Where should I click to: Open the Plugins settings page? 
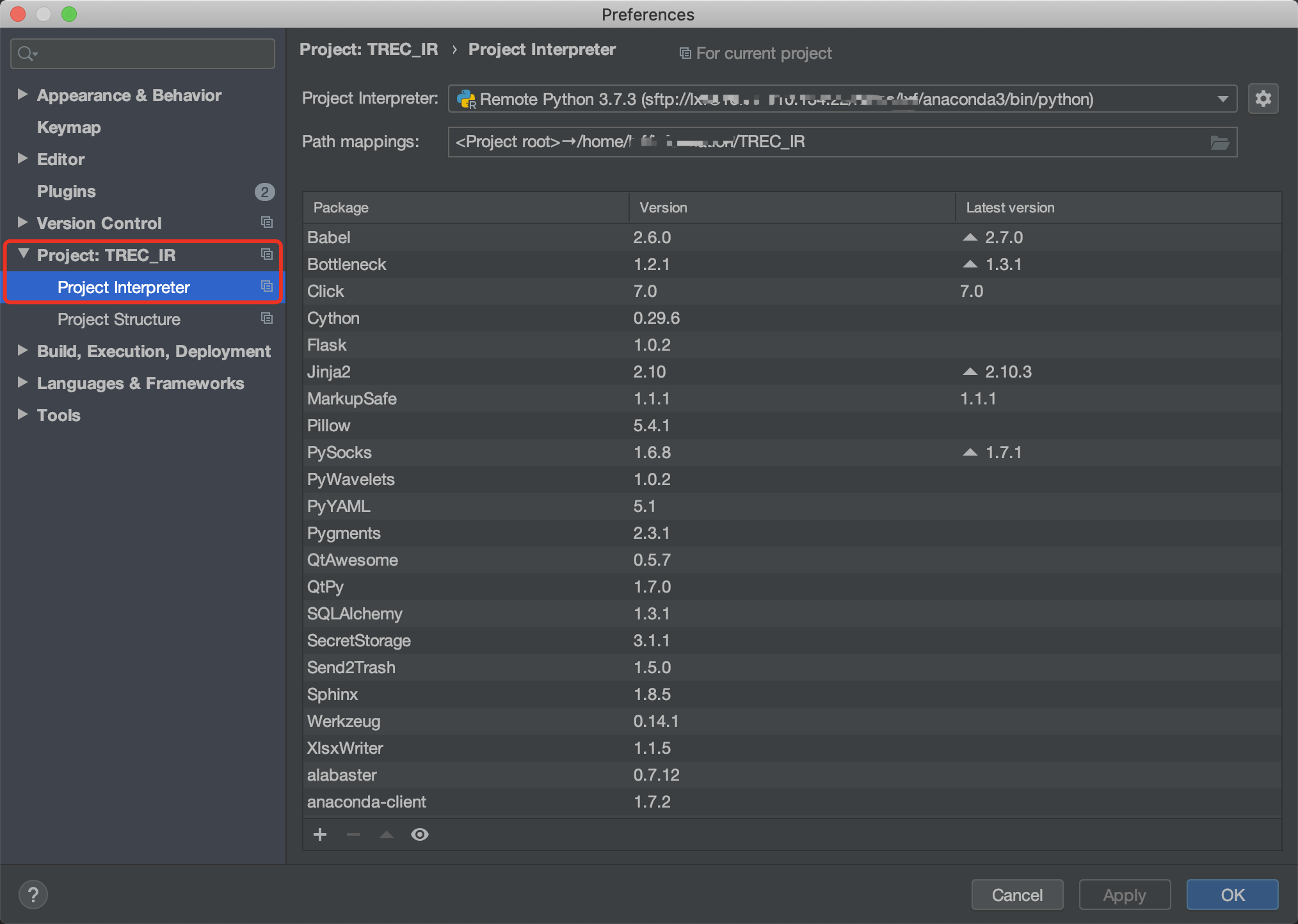coord(66,191)
